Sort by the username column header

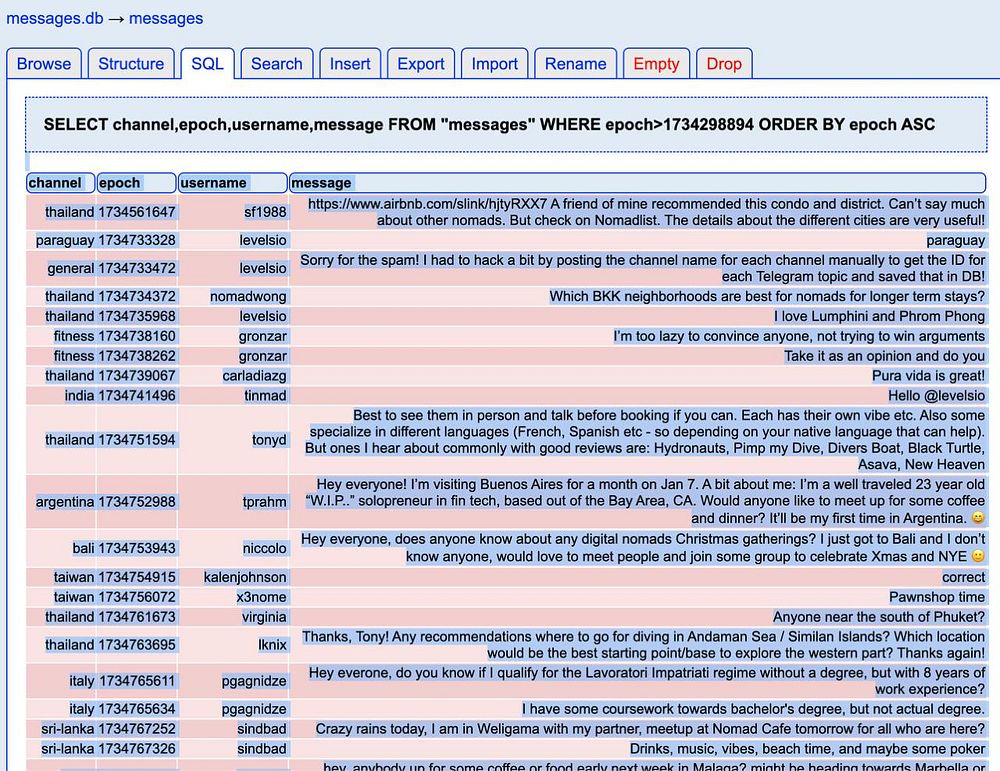233,183
